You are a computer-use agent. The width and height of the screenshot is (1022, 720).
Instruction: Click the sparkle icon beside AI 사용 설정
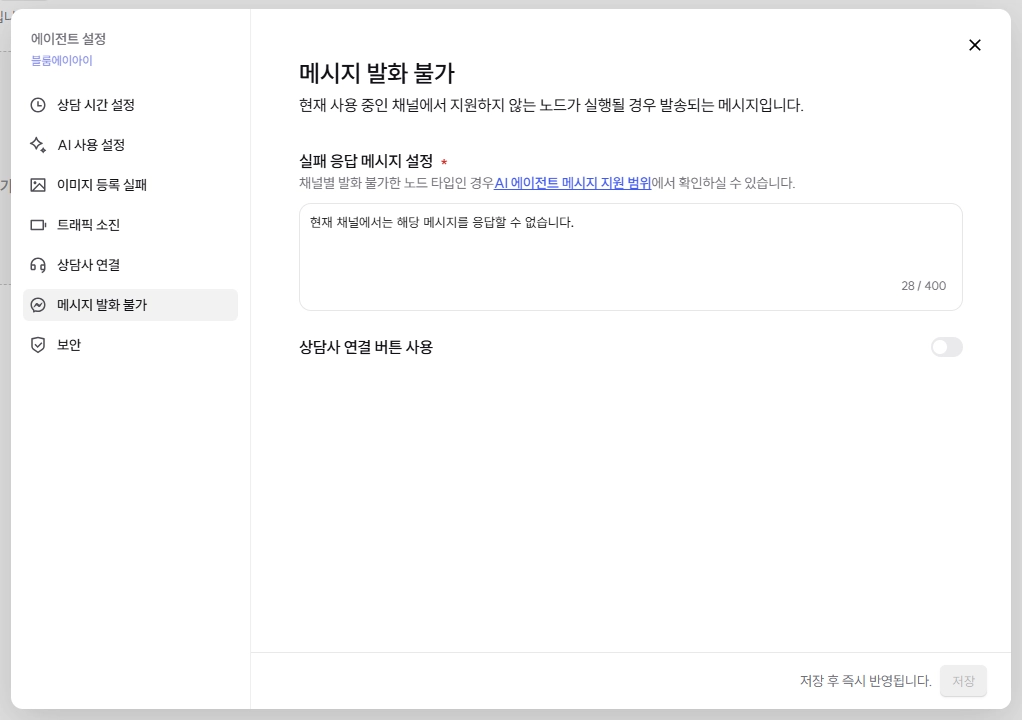pyautogui.click(x=38, y=145)
